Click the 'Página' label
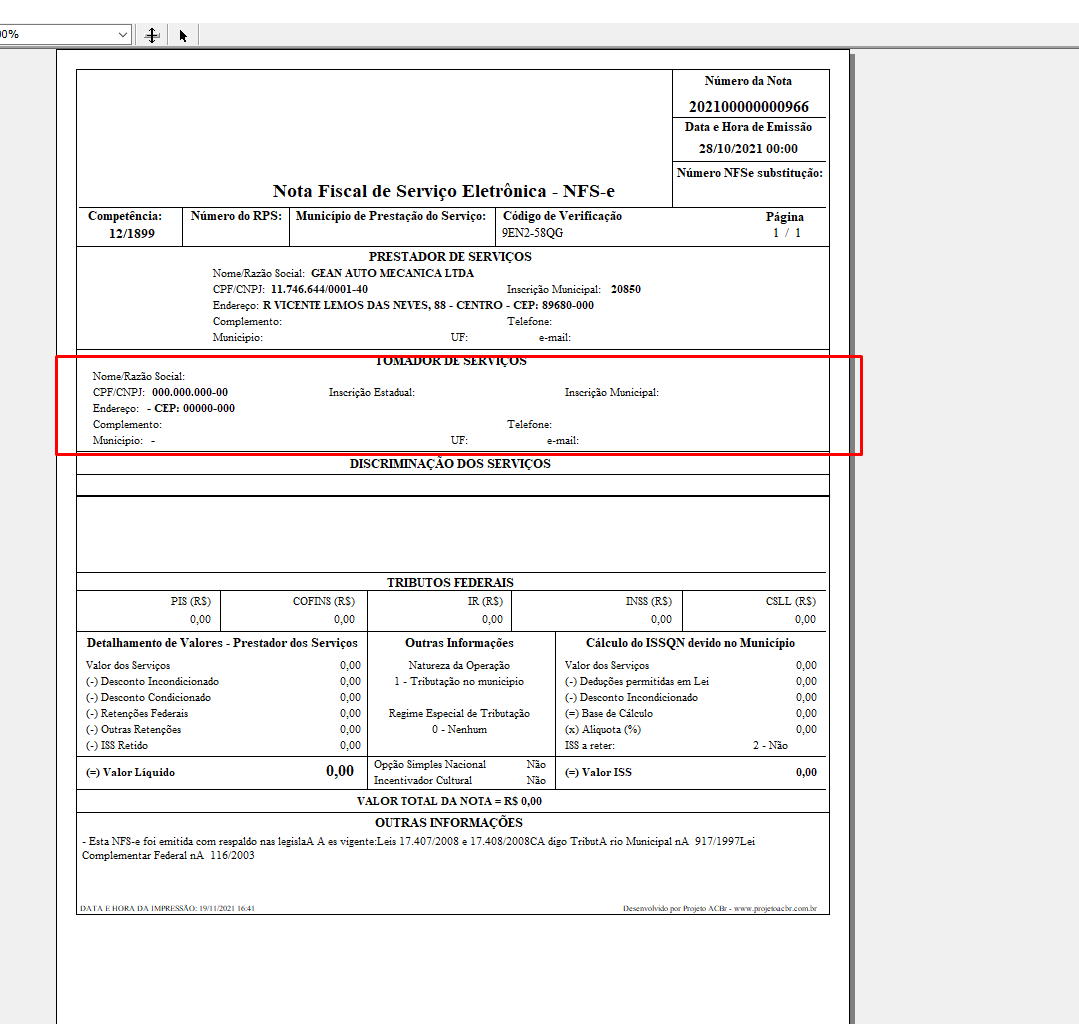Image resolution: width=1079 pixels, height=1024 pixels. click(784, 217)
